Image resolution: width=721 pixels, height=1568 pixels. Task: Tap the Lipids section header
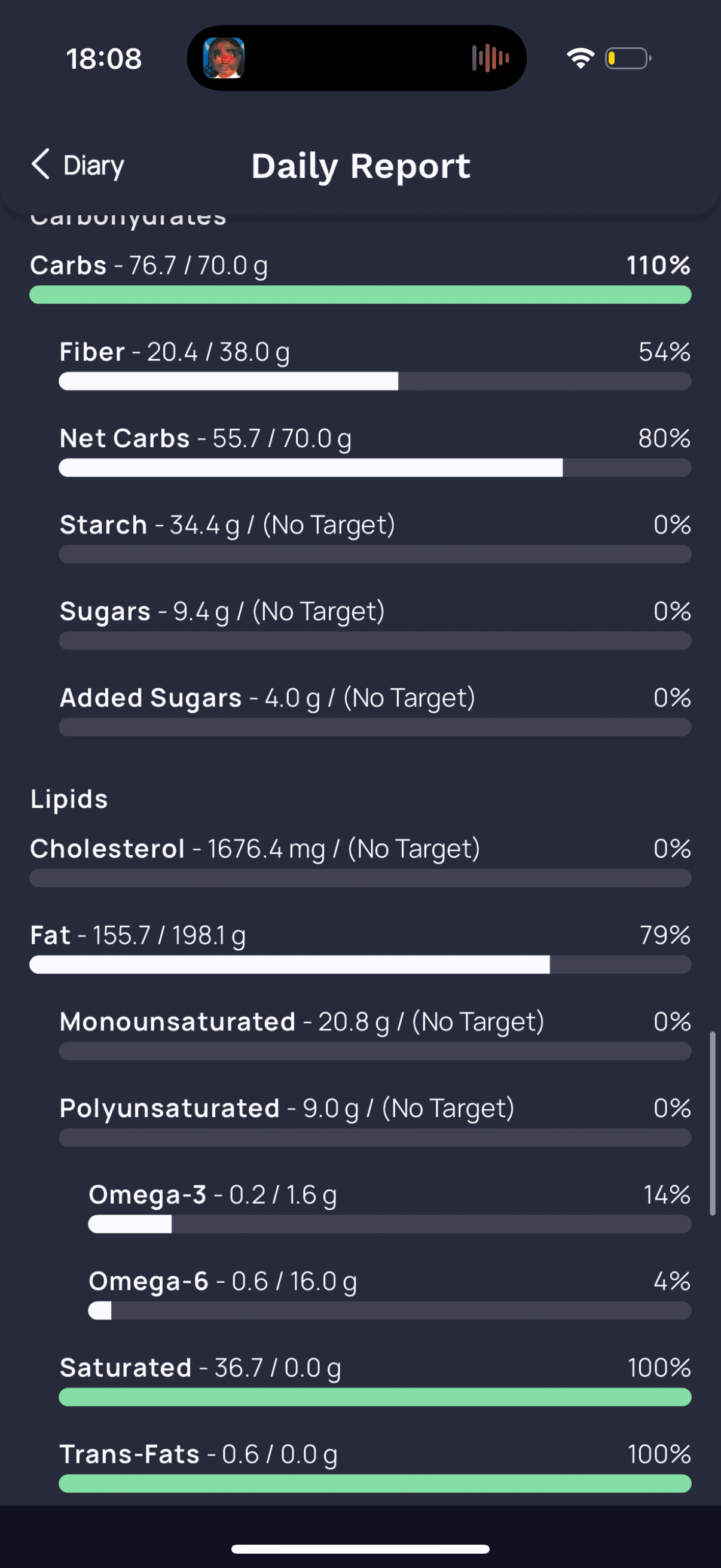pyautogui.click(x=69, y=799)
